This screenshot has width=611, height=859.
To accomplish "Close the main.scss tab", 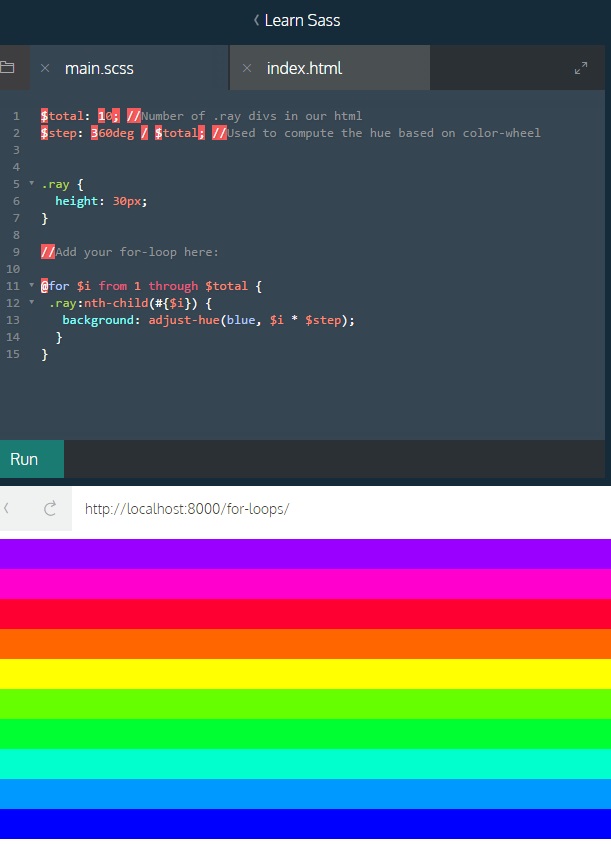I will tap(45, 68).
